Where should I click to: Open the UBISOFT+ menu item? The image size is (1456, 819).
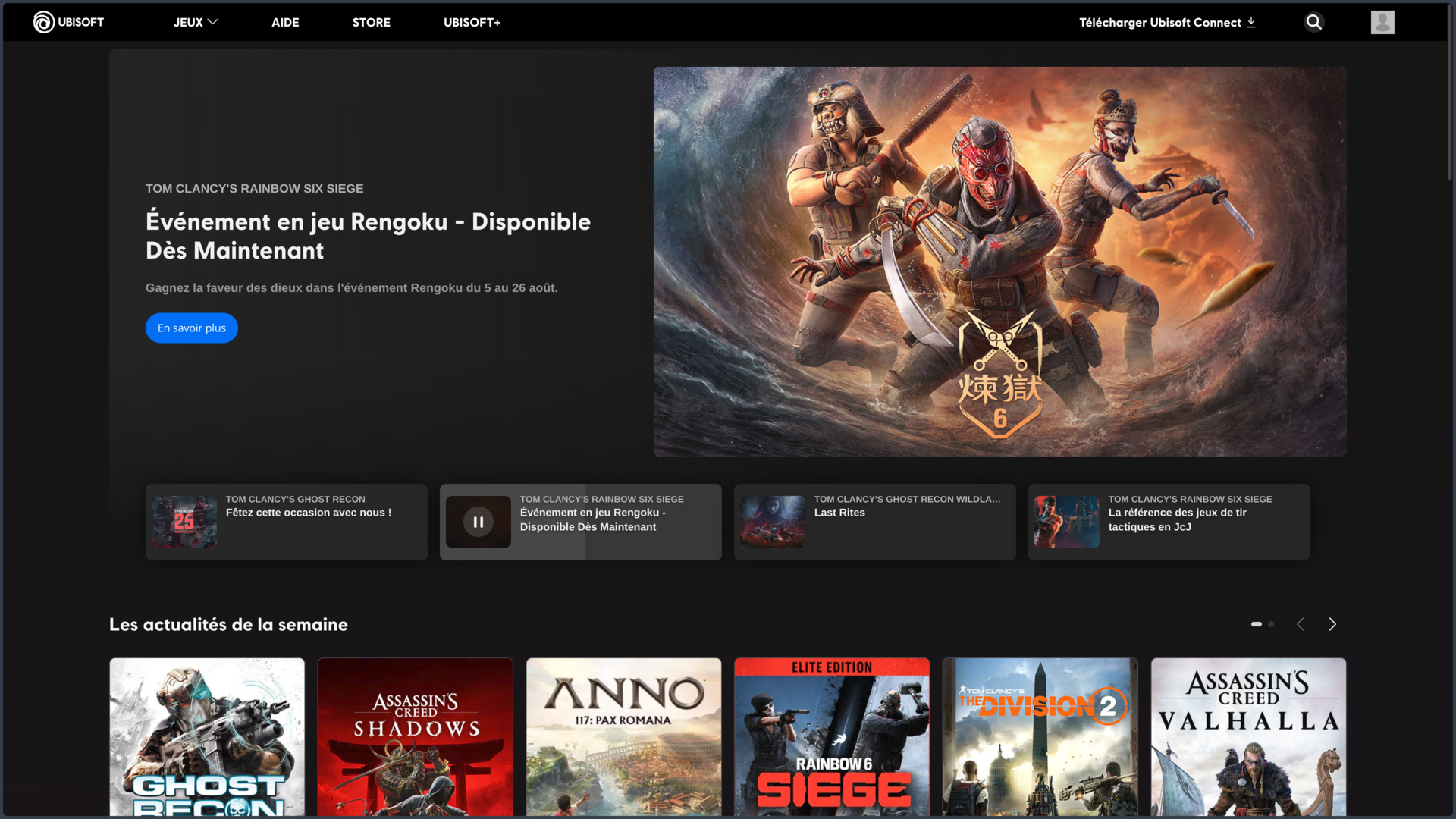point(472,22)
